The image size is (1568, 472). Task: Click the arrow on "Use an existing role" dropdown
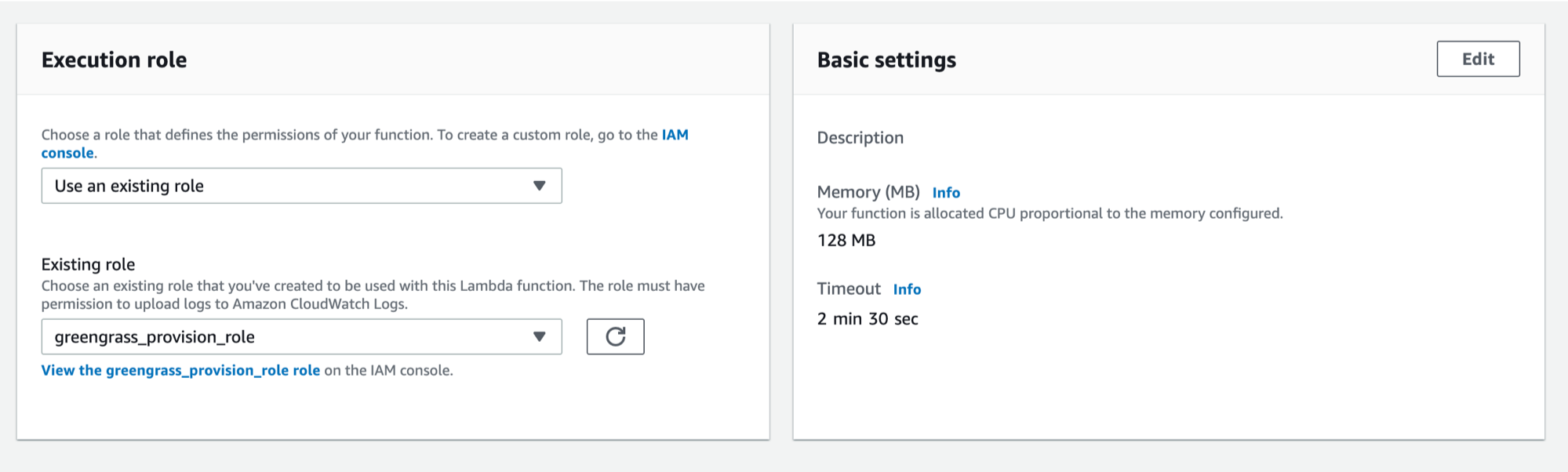click(x=539, y=186)
